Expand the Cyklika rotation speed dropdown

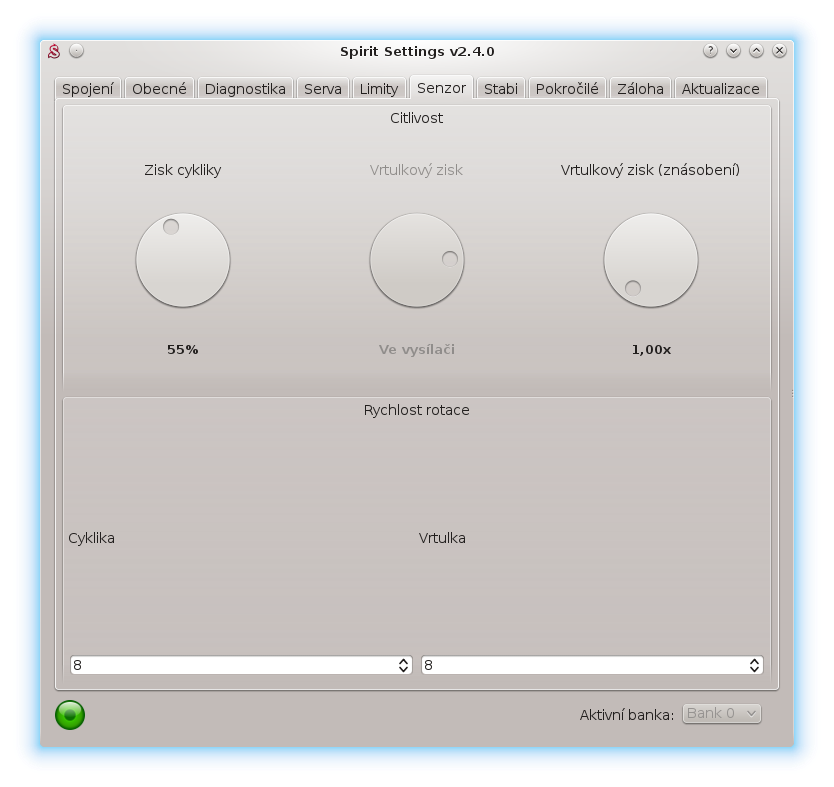tap(241, 665)
